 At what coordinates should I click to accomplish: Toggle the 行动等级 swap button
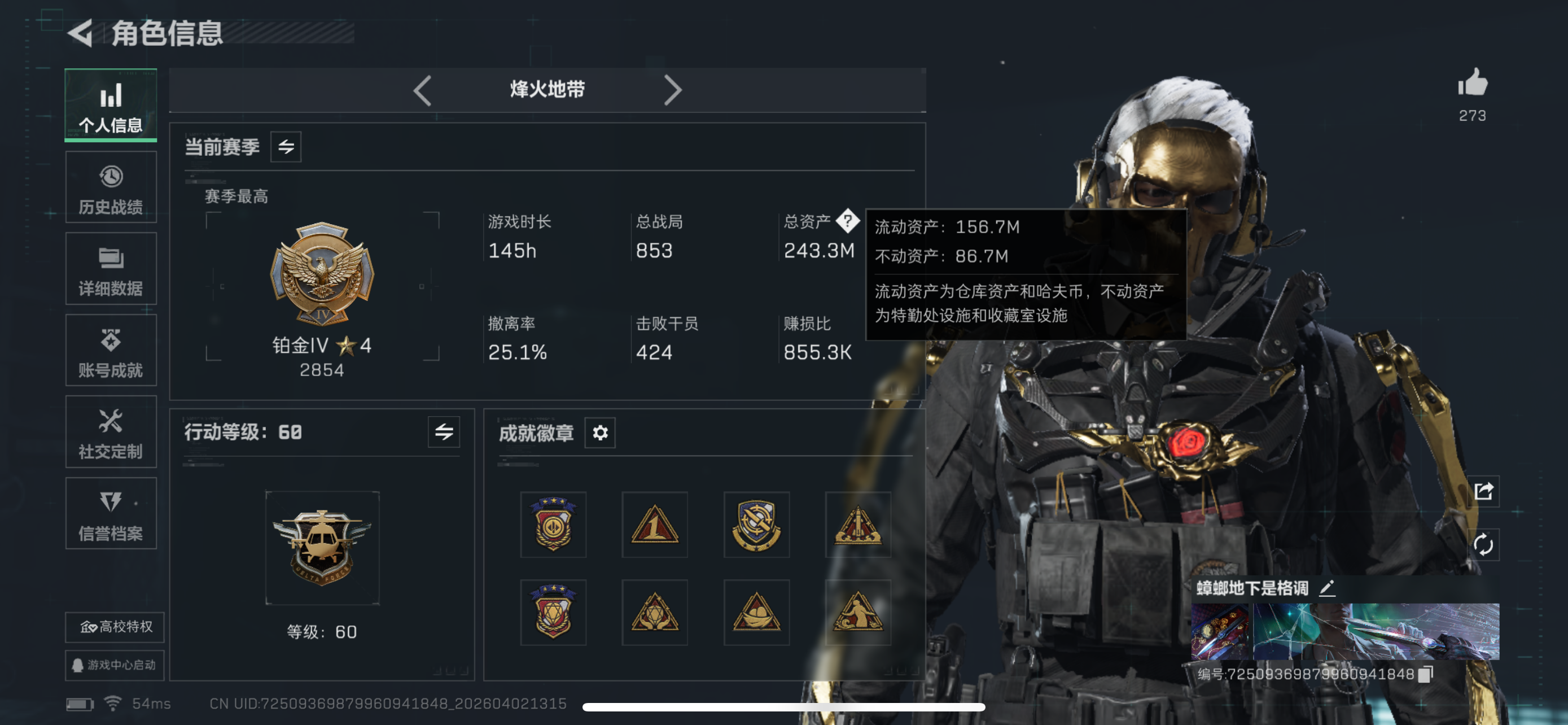[444, 432]
